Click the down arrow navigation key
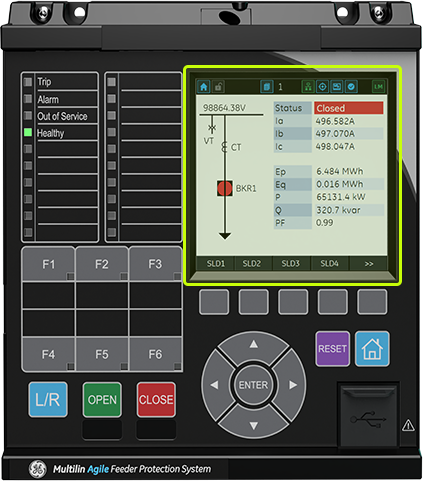This screenshot has width=423, height=481. [254, 426]
